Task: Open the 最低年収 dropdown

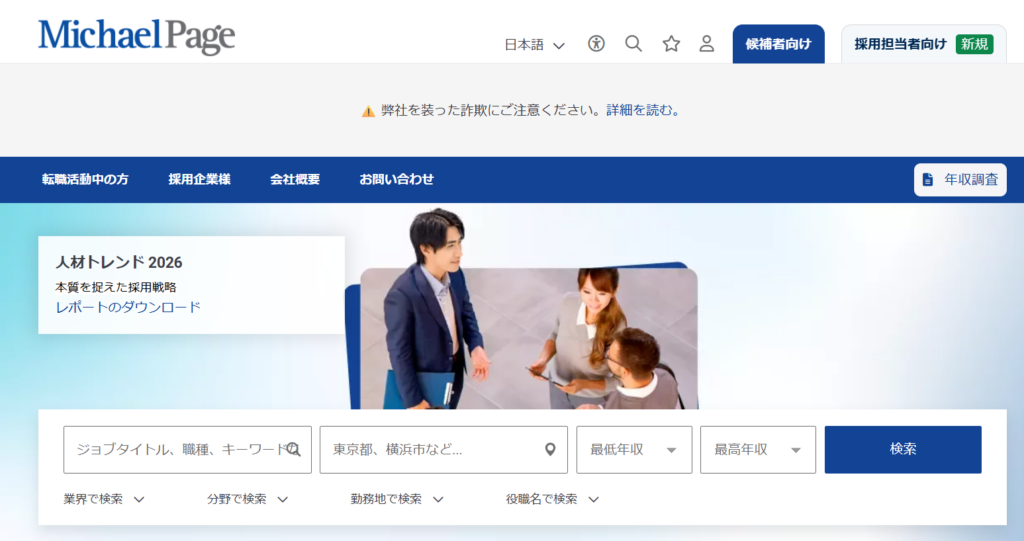Action: coord(633,450)
